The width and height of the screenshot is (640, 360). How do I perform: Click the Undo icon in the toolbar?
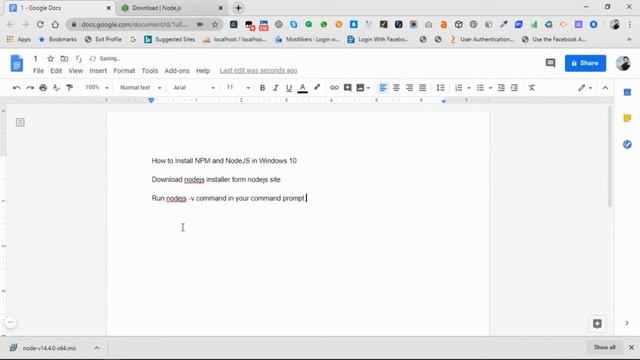pyautogui.click(x=16, y=88)
